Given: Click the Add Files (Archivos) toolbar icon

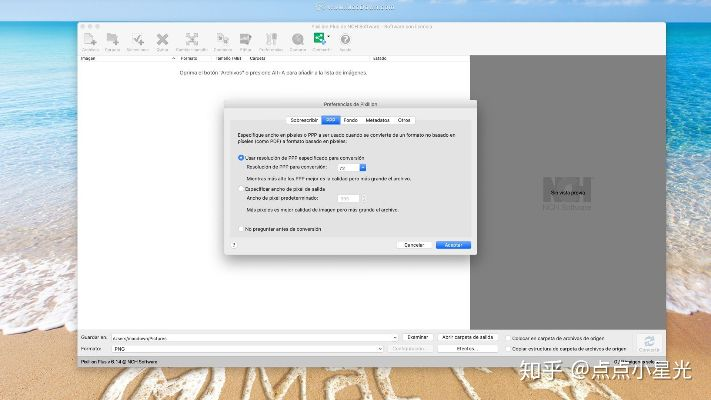Looking at the screenshot, I should [x=89, y=39].
